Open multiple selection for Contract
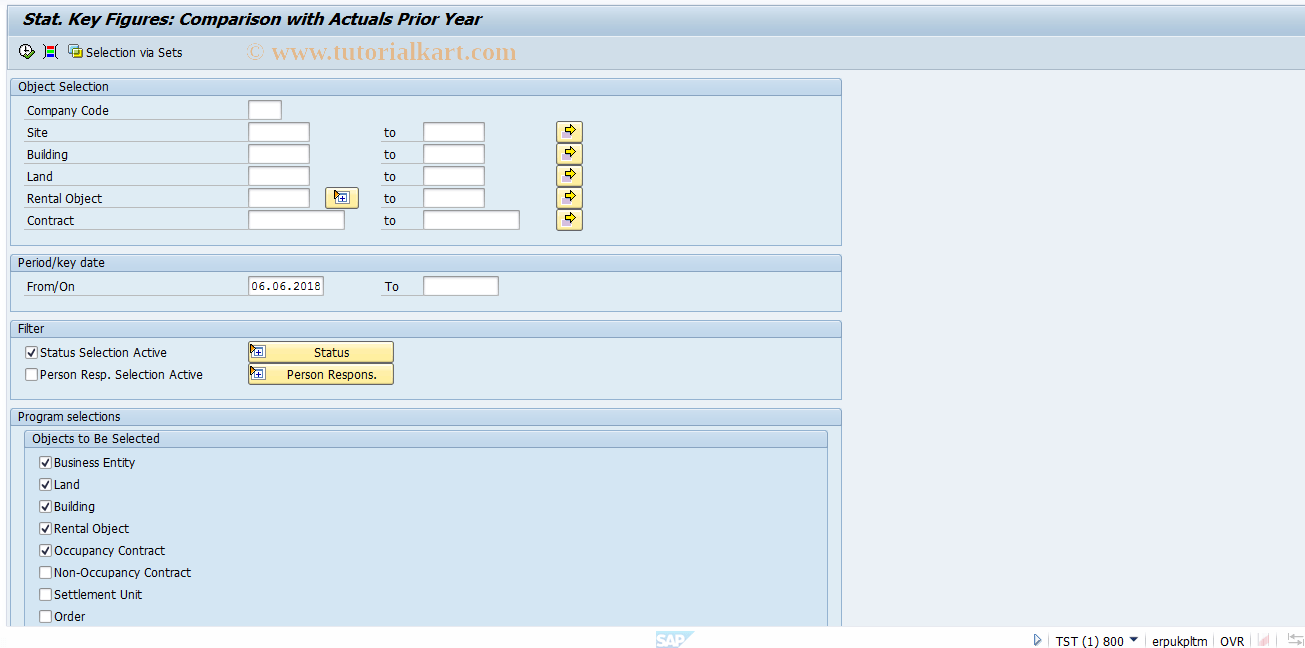The image size is (1305, 648). [x=568, y=219]
